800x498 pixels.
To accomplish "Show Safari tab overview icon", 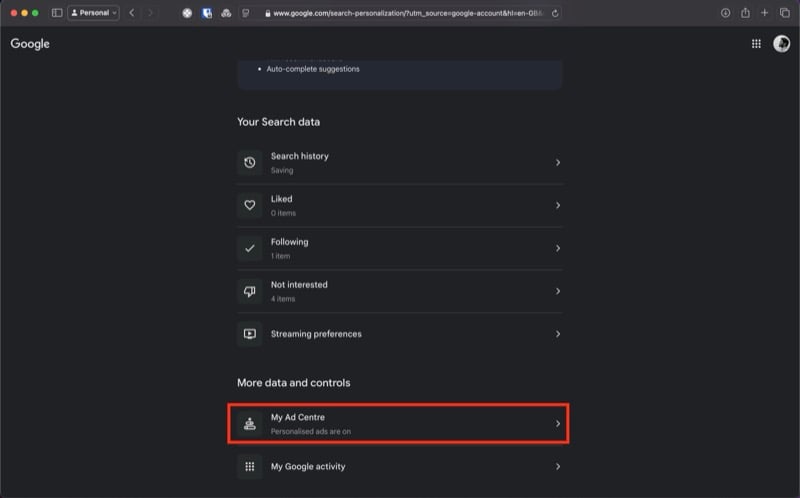I will point(784,13).
